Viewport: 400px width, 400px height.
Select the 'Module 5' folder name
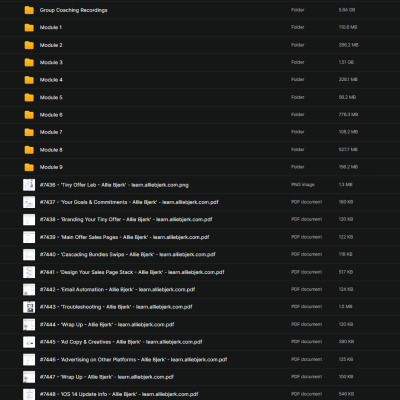(51, 97)
